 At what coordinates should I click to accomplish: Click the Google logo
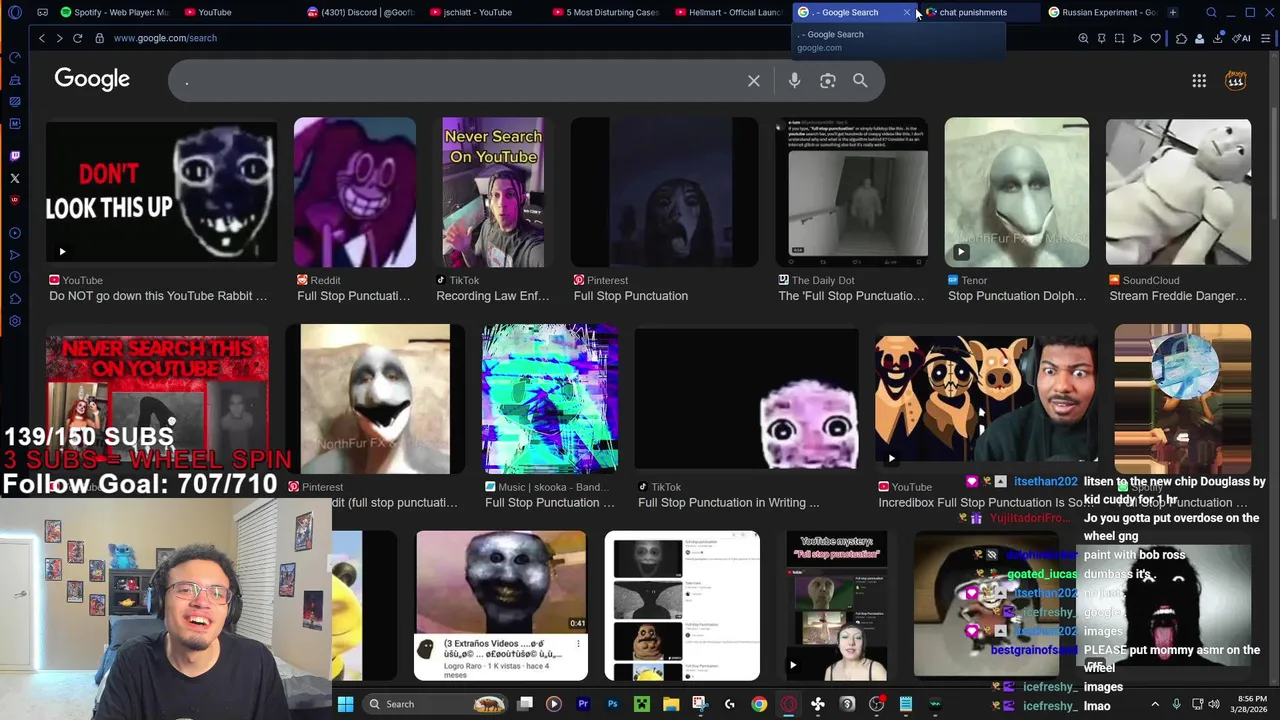point(92,79)
